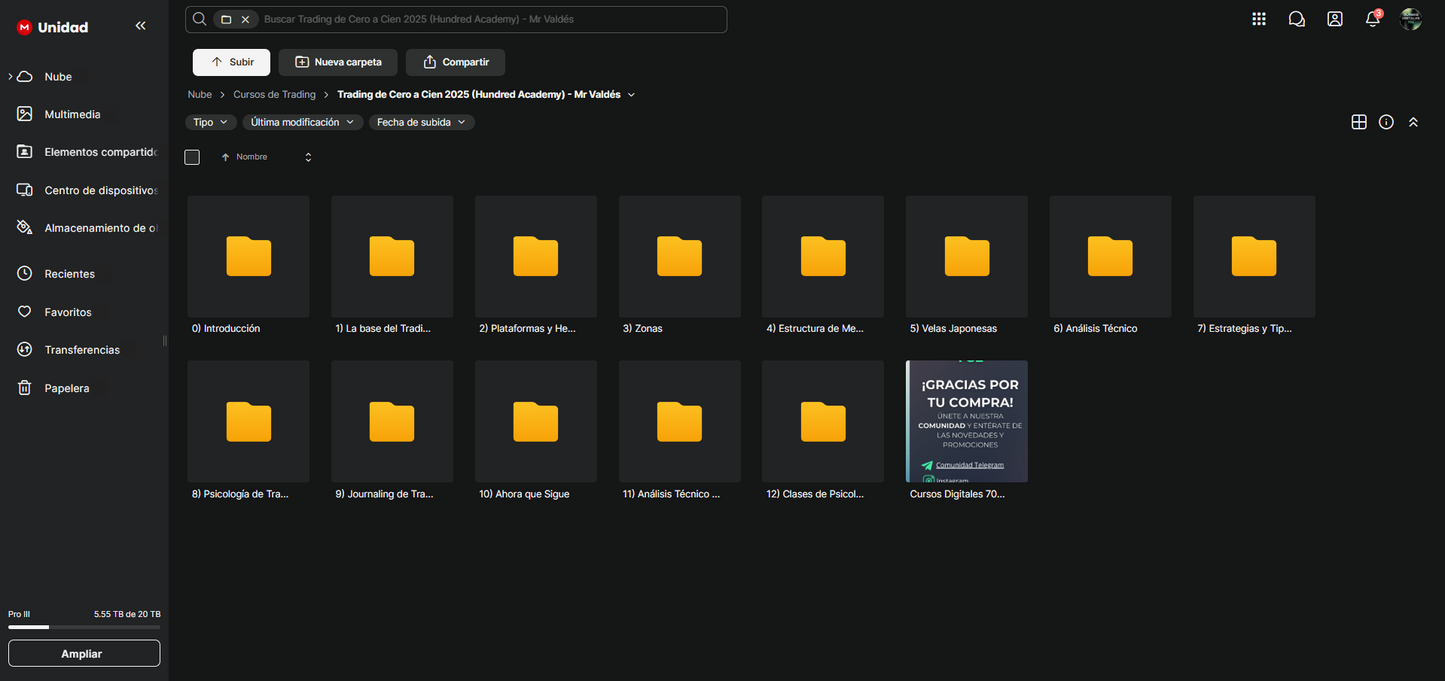Go to Recientes in the sidebar
This screenshot has height=681, width=1445.
pyautogui.click(x=69, y=274)
